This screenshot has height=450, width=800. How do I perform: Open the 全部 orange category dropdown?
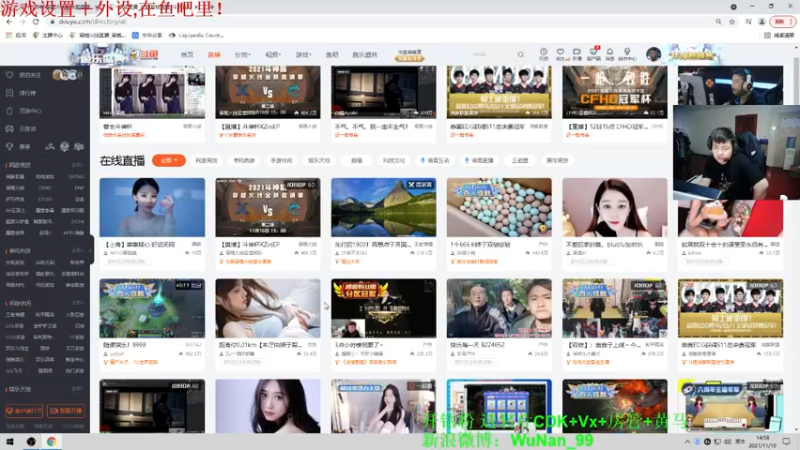point(169,160)
